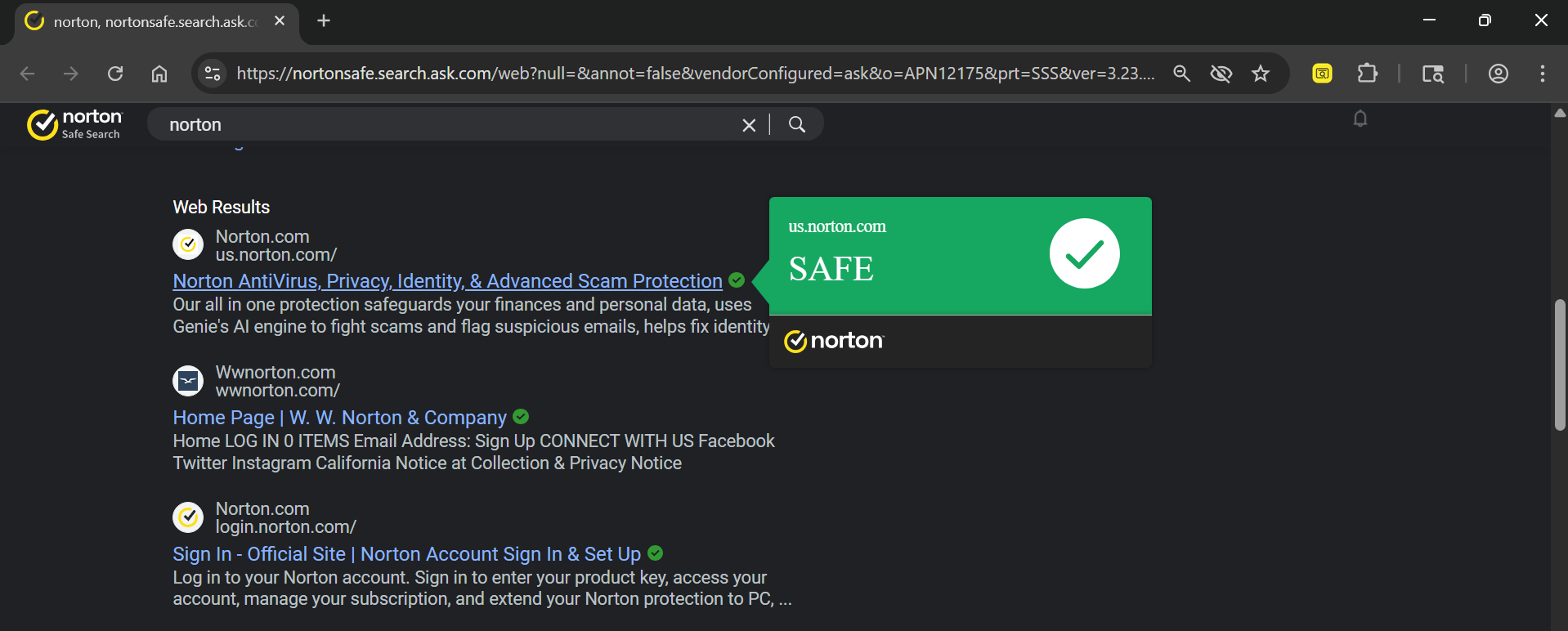Open the browser Extensions puzzle icon
This screenshot has width=1568, height=631.
pyautogui.click(x=1367, y=74)
